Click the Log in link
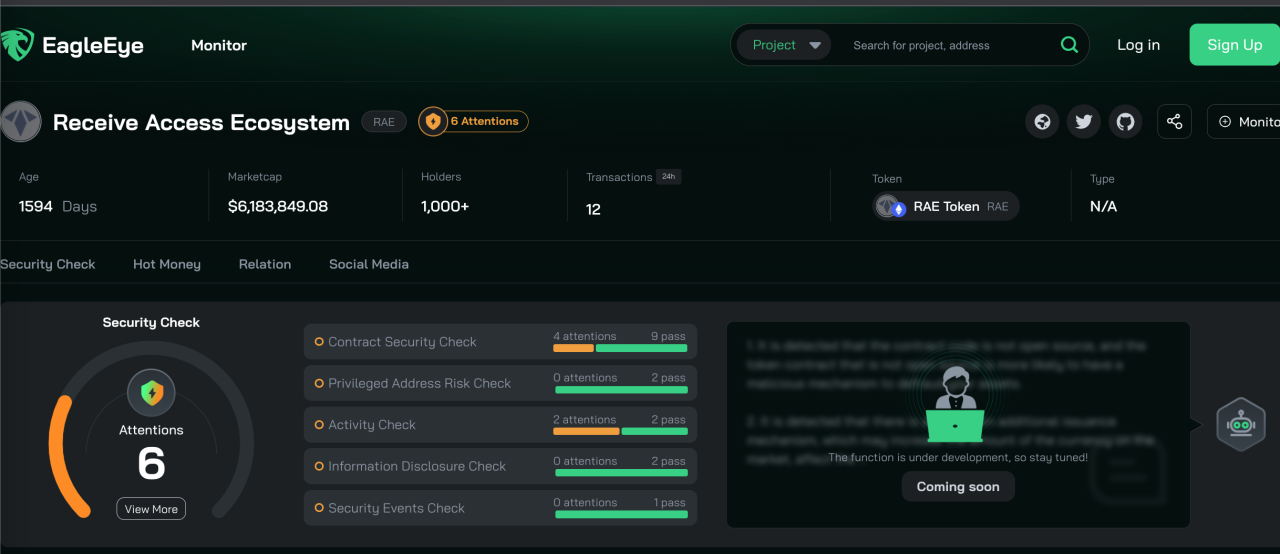The width and height of the screenshot is (1280, 554). (x=1138, y=45)
